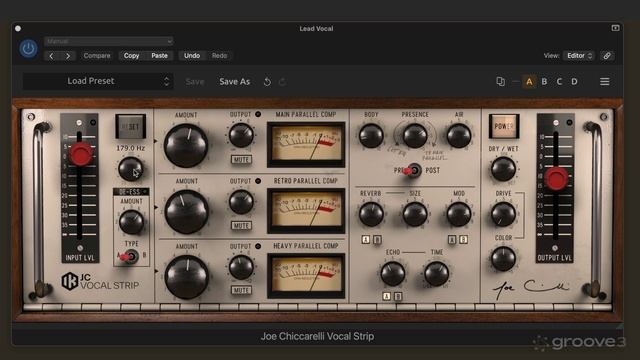Image resolution: width=640 pixels, height=360 pixels.
Task: Click the window expand icon top right
Action: point(615,28)
